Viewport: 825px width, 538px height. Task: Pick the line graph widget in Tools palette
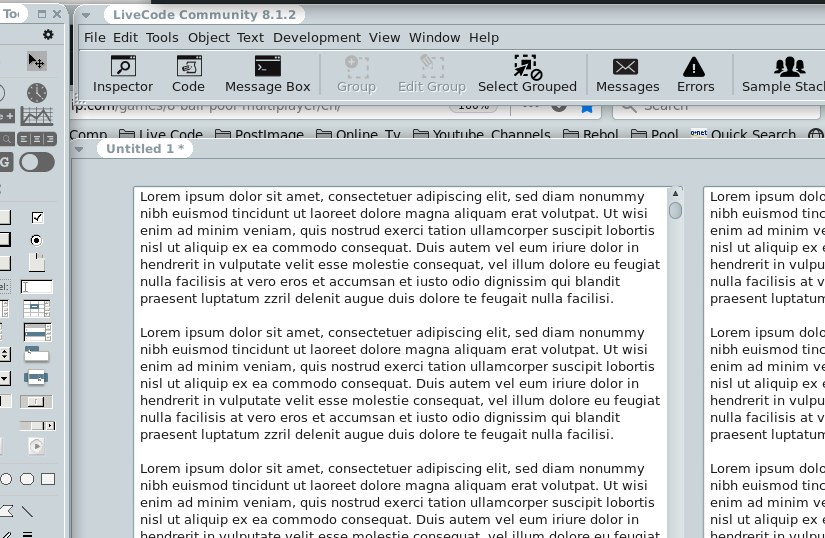pyautogui.click(x=37, y=116)
